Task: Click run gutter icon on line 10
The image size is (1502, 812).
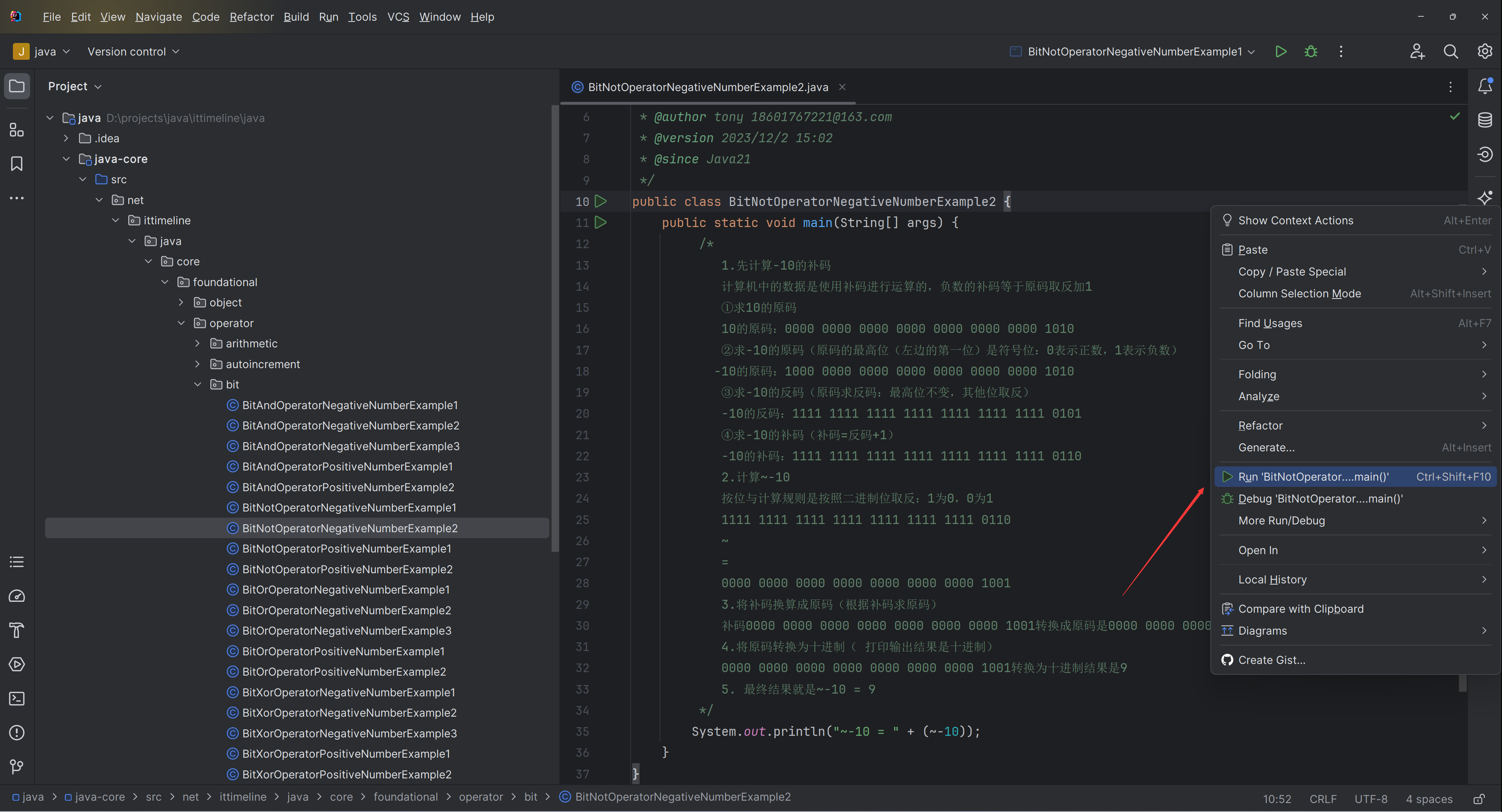Action: pos(600,201)
